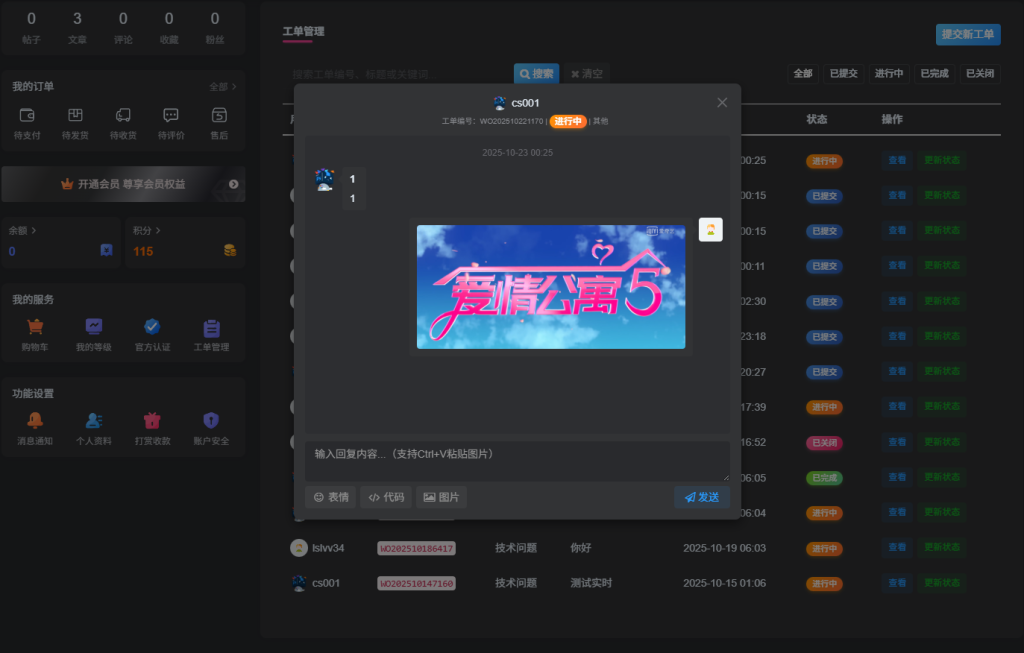Filter tickets by 已关闭
Screen dimensions: 1024x653
[980, 74]
